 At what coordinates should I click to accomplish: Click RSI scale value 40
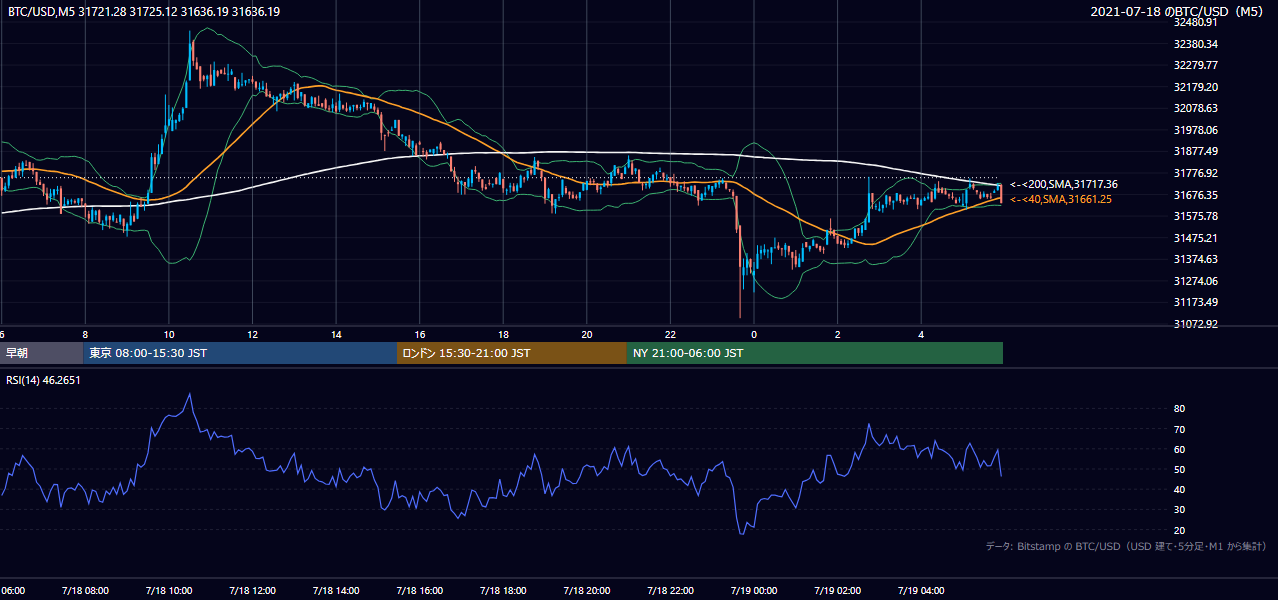tap(1179, 490)
